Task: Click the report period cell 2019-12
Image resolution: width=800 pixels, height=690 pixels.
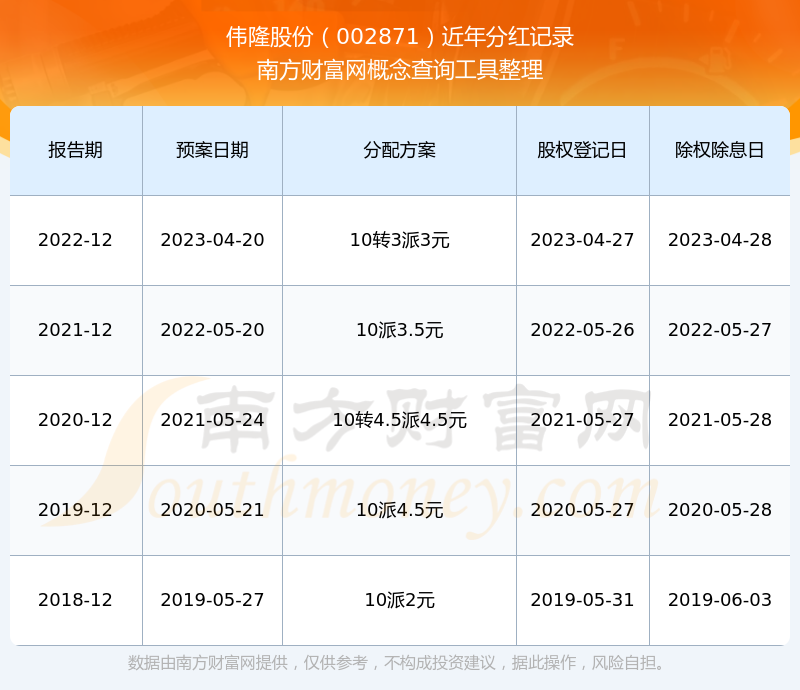Action: click(x=76, y=509)
